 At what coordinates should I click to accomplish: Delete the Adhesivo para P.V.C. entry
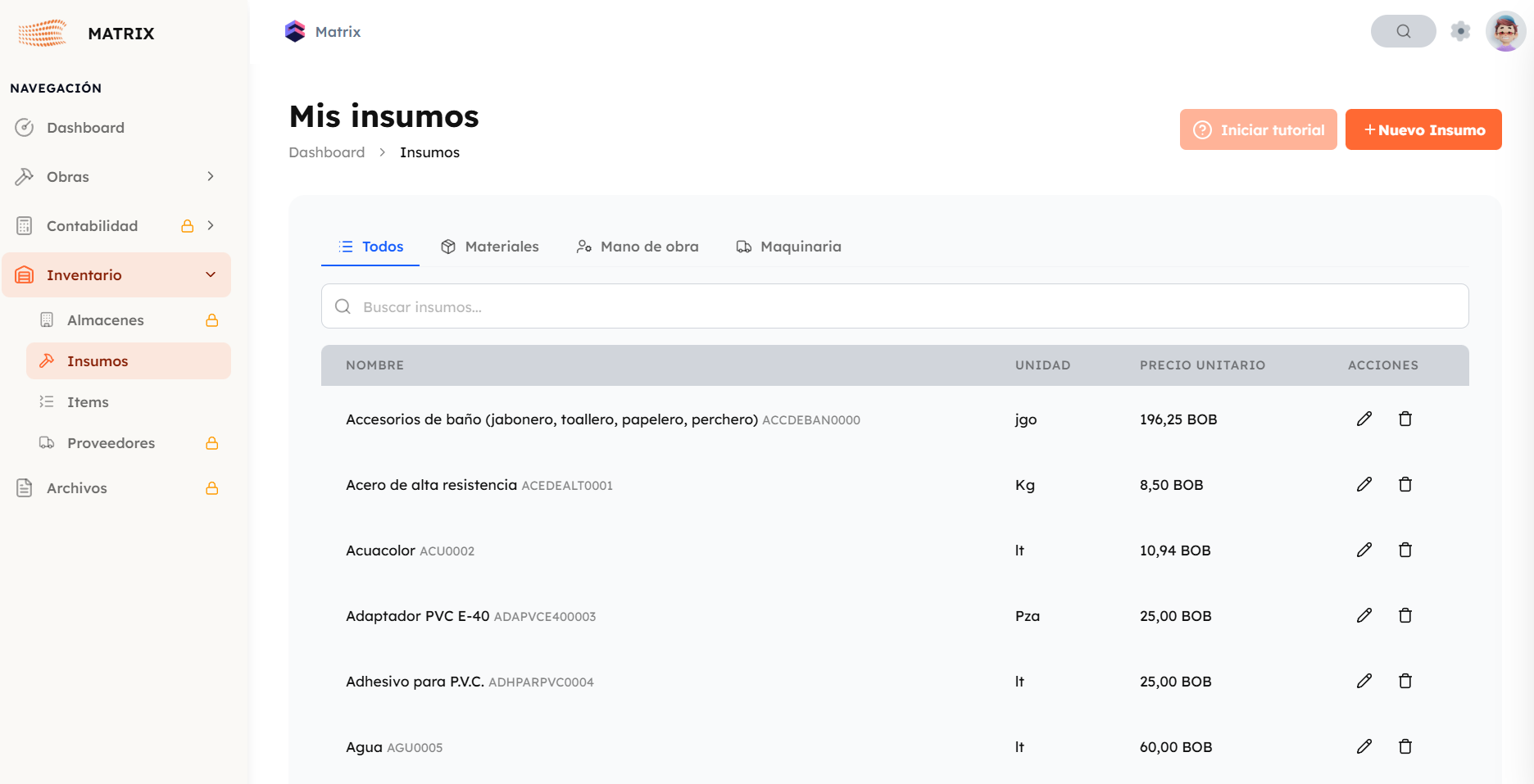[x=1405, y=681]
